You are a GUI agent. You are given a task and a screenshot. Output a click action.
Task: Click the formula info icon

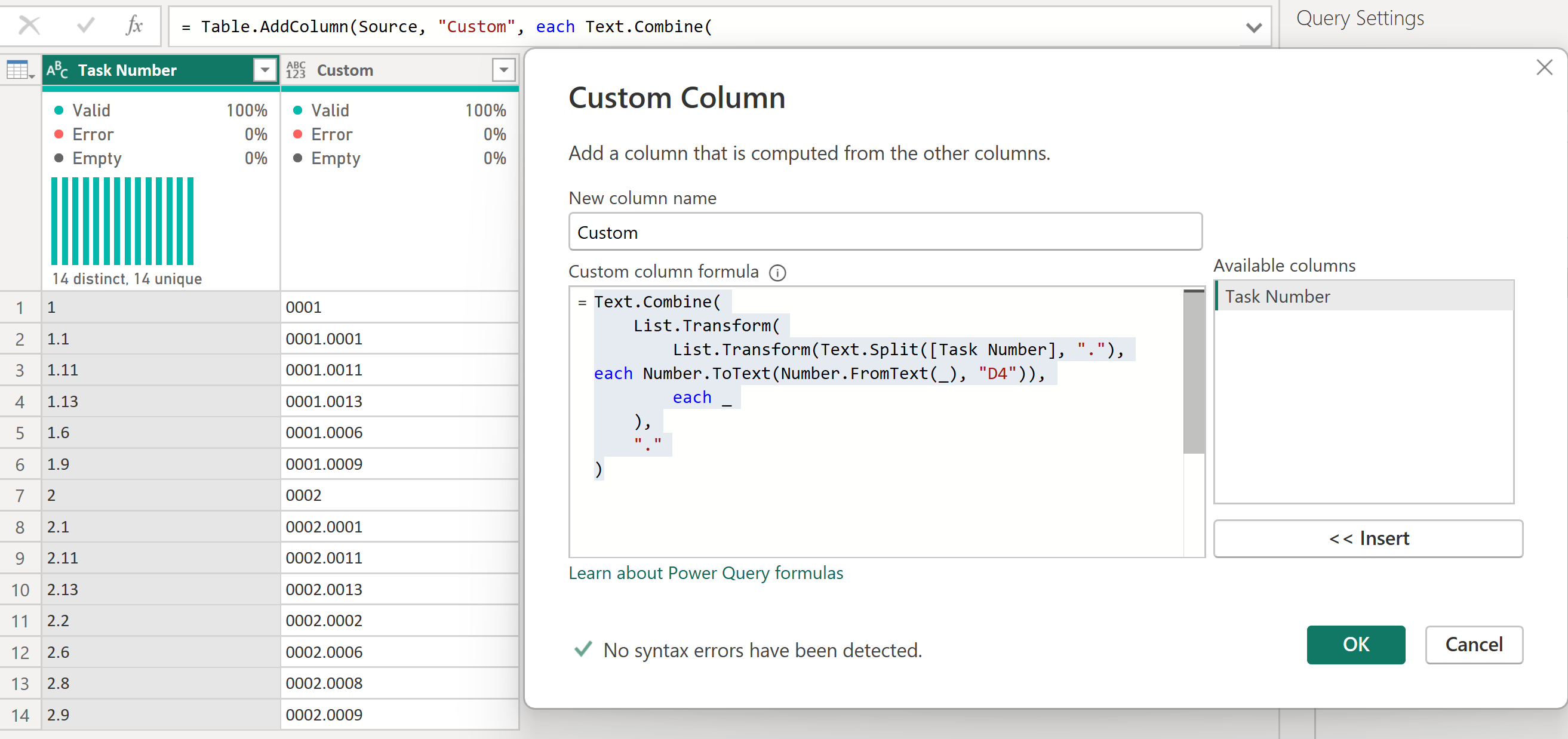[x=777, y=272]
